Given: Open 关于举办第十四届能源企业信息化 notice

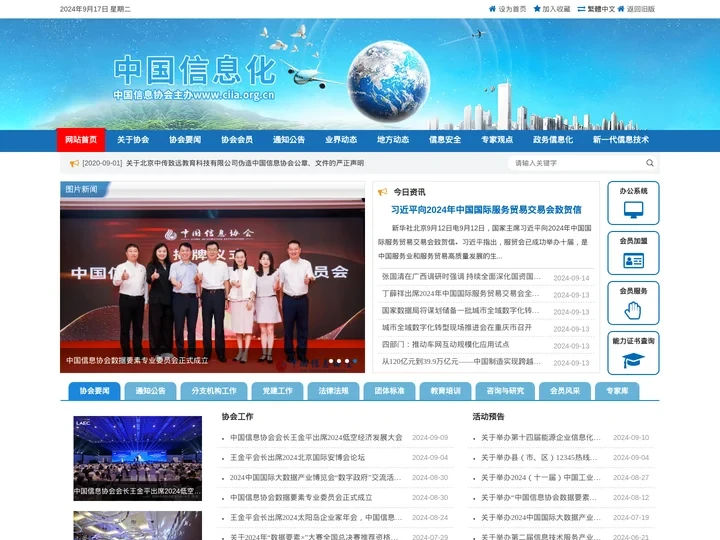Looking at the screenshot, I should point(540,438).
